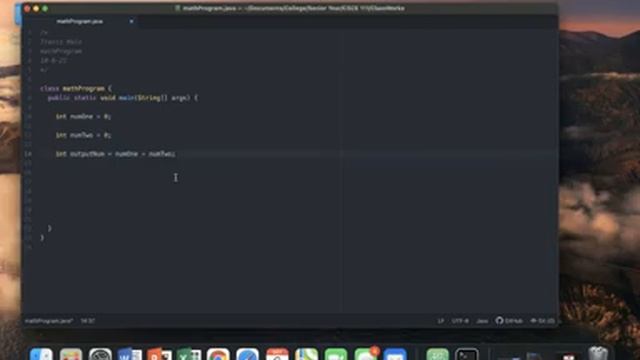The image size is (640, 360).
Task: Close the mathProgram.java tab
Action: (x=131, y=21)
